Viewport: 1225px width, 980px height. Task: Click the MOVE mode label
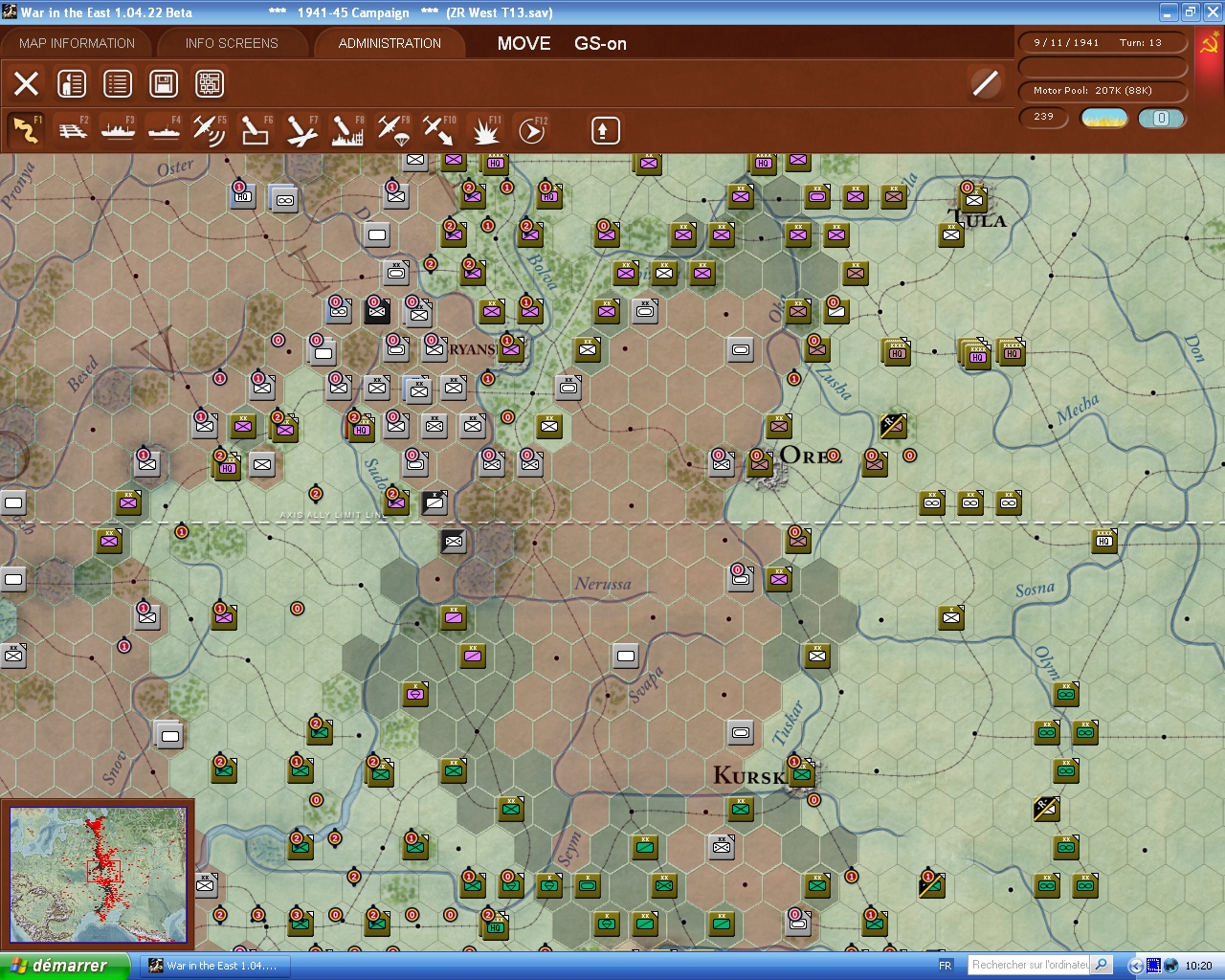click(x=523, y=43)
